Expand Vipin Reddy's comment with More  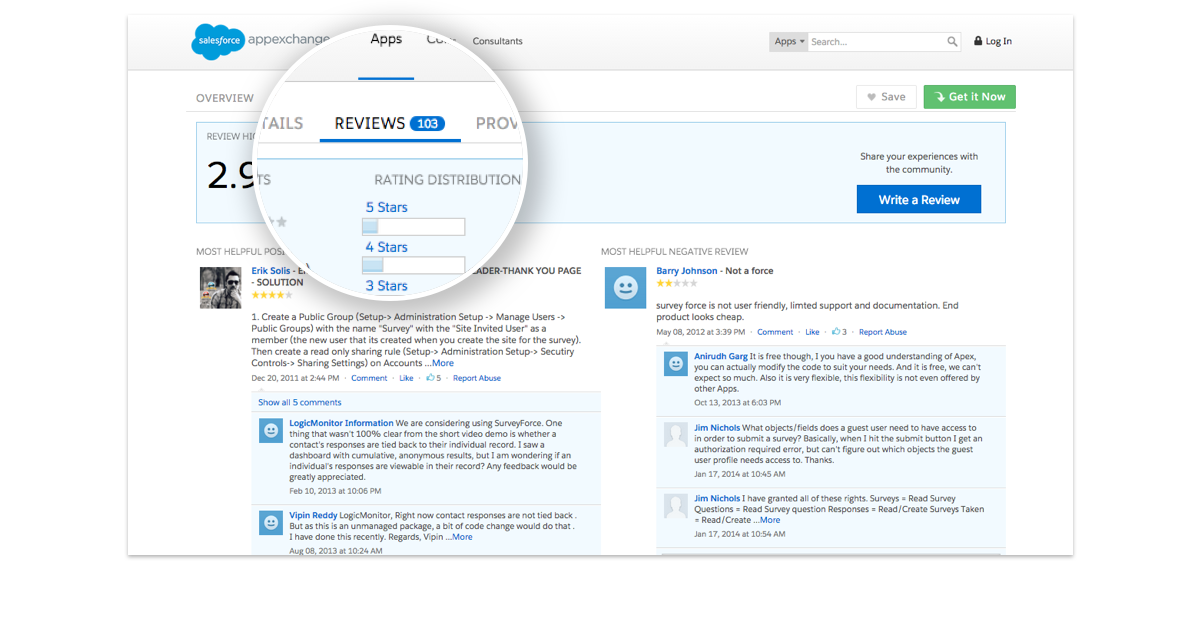tap(462, 537)
